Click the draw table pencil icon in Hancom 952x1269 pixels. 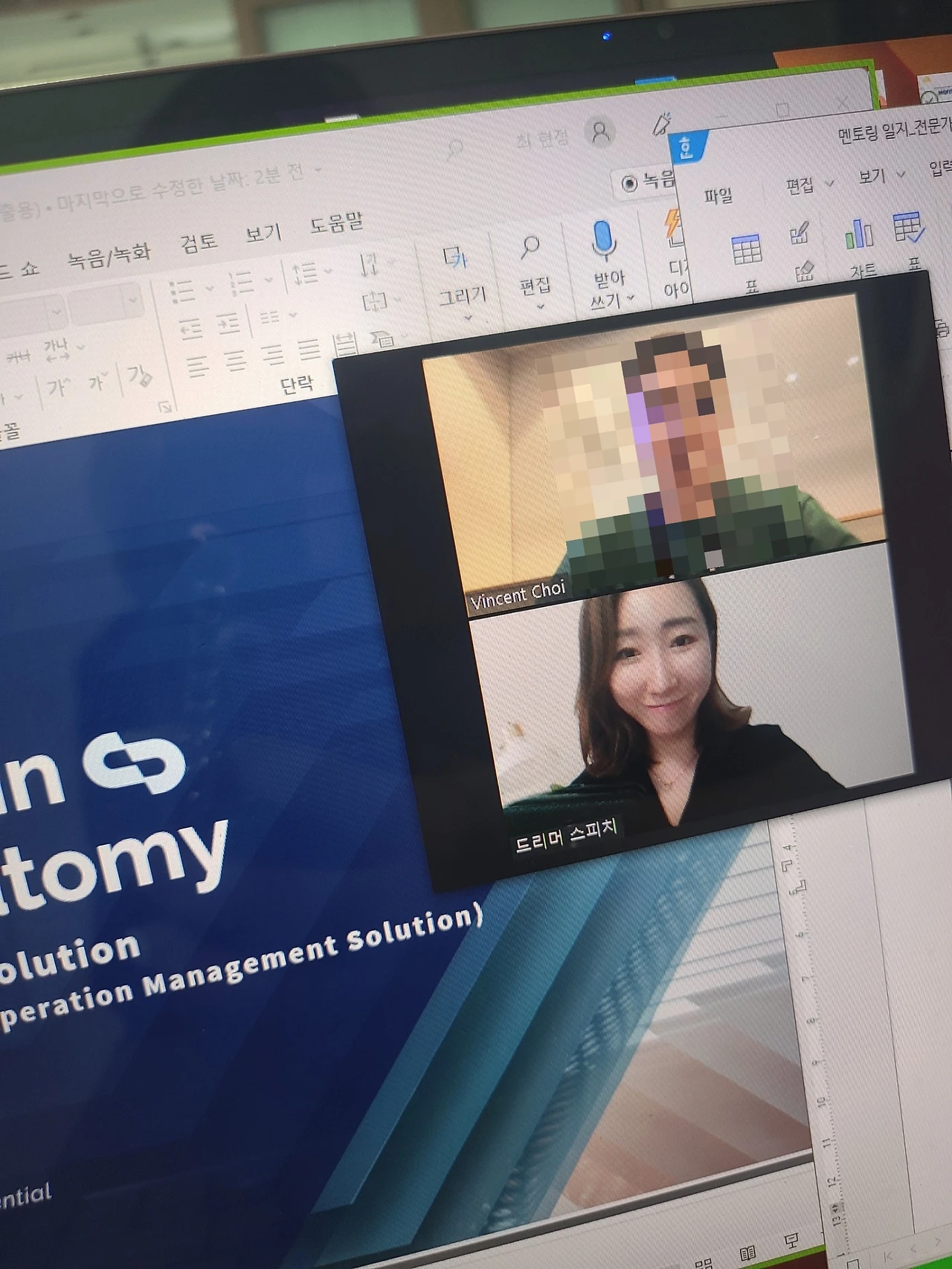(x=800, y=233)
